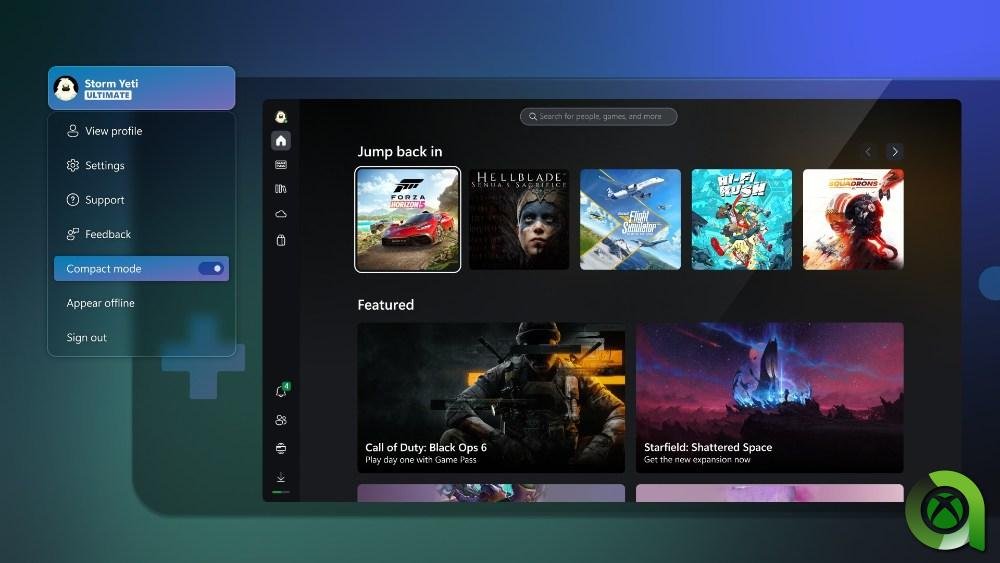Image resolution: width=1000 pixels, height=563 pixels.
Task: Open My Library icon in sidebar
Action: (x=281, y=189)
